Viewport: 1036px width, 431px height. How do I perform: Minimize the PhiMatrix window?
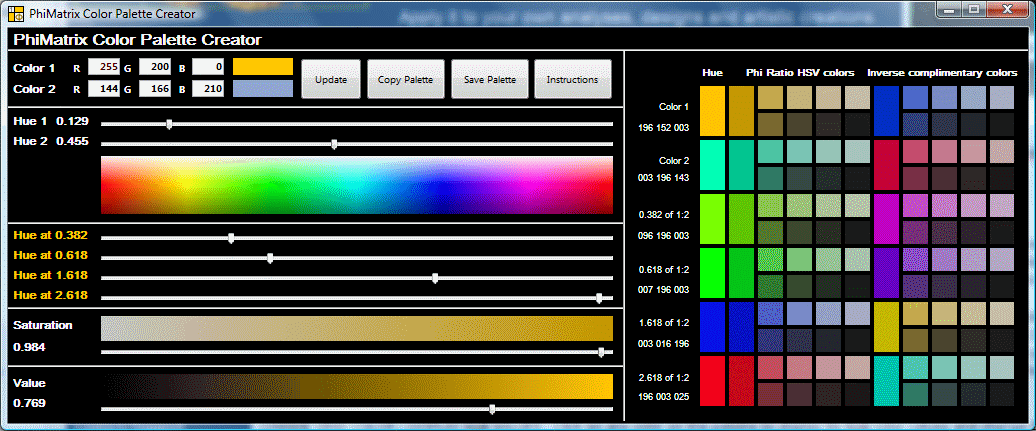click(x=950, y=9)
